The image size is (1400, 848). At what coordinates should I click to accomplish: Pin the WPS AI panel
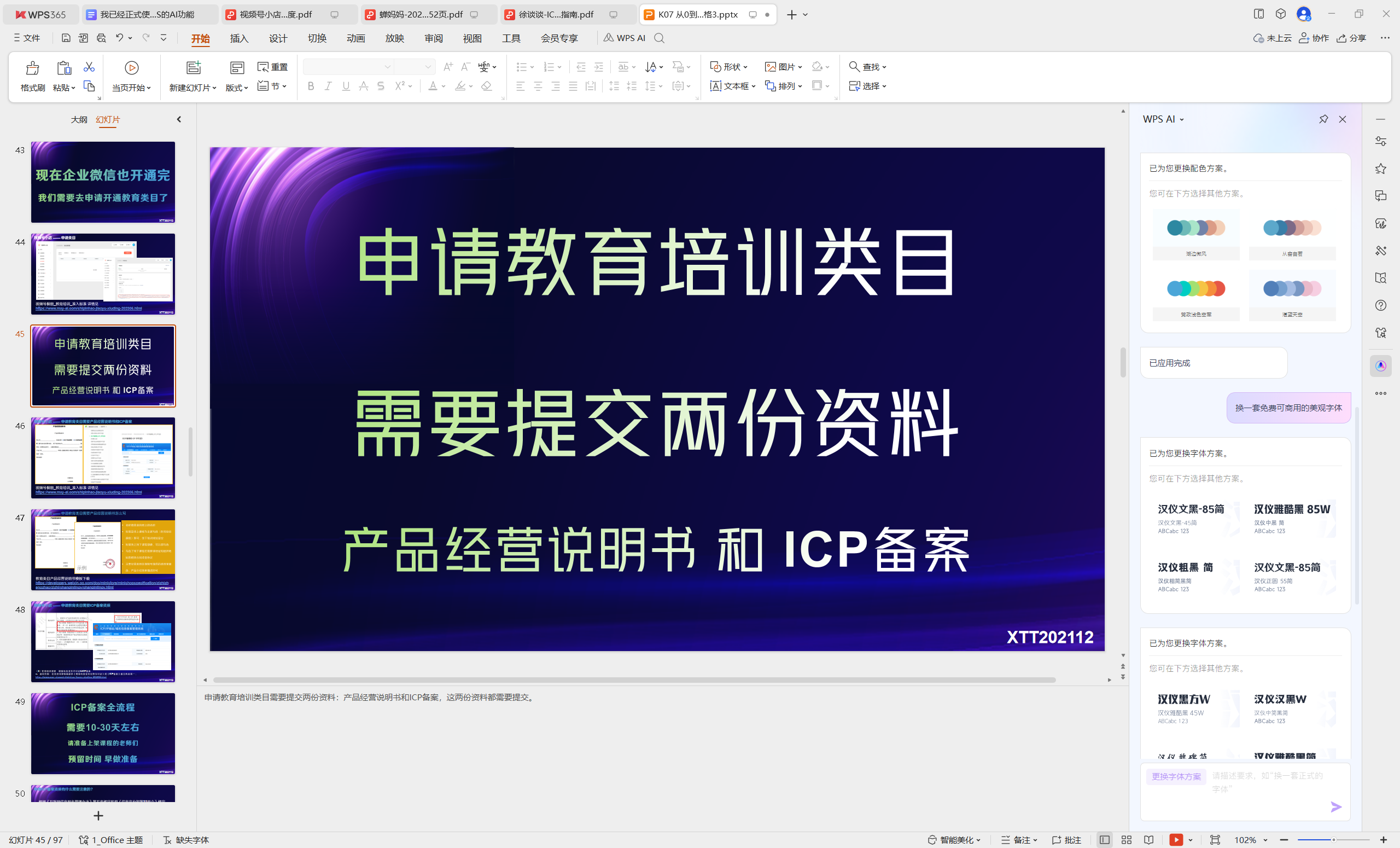coord(1323,119)
